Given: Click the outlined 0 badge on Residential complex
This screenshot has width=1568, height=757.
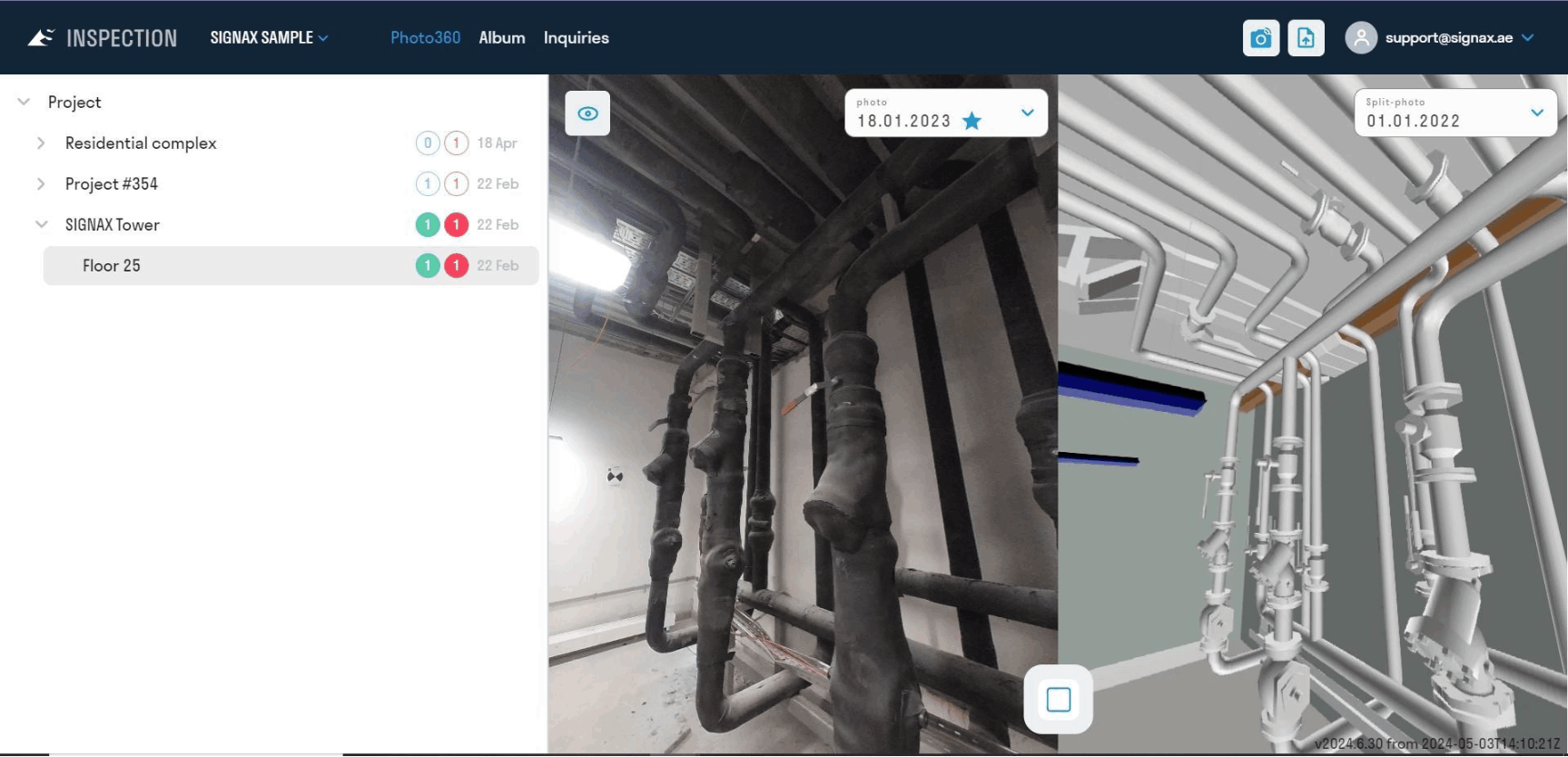Looking at the screenshot, I should pos(428,143).
